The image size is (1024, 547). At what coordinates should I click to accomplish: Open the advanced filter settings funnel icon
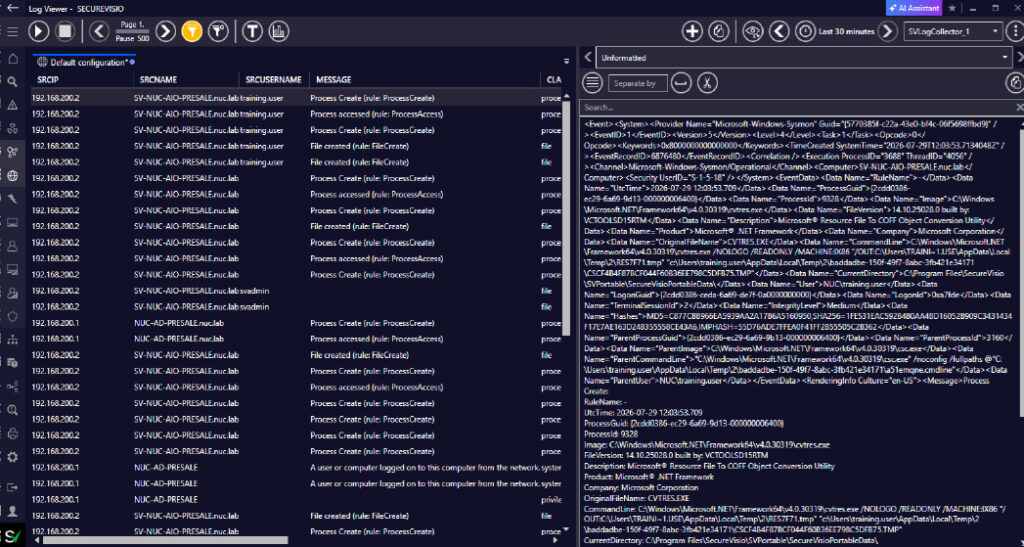pyautogui.click(x=217, y=31)
